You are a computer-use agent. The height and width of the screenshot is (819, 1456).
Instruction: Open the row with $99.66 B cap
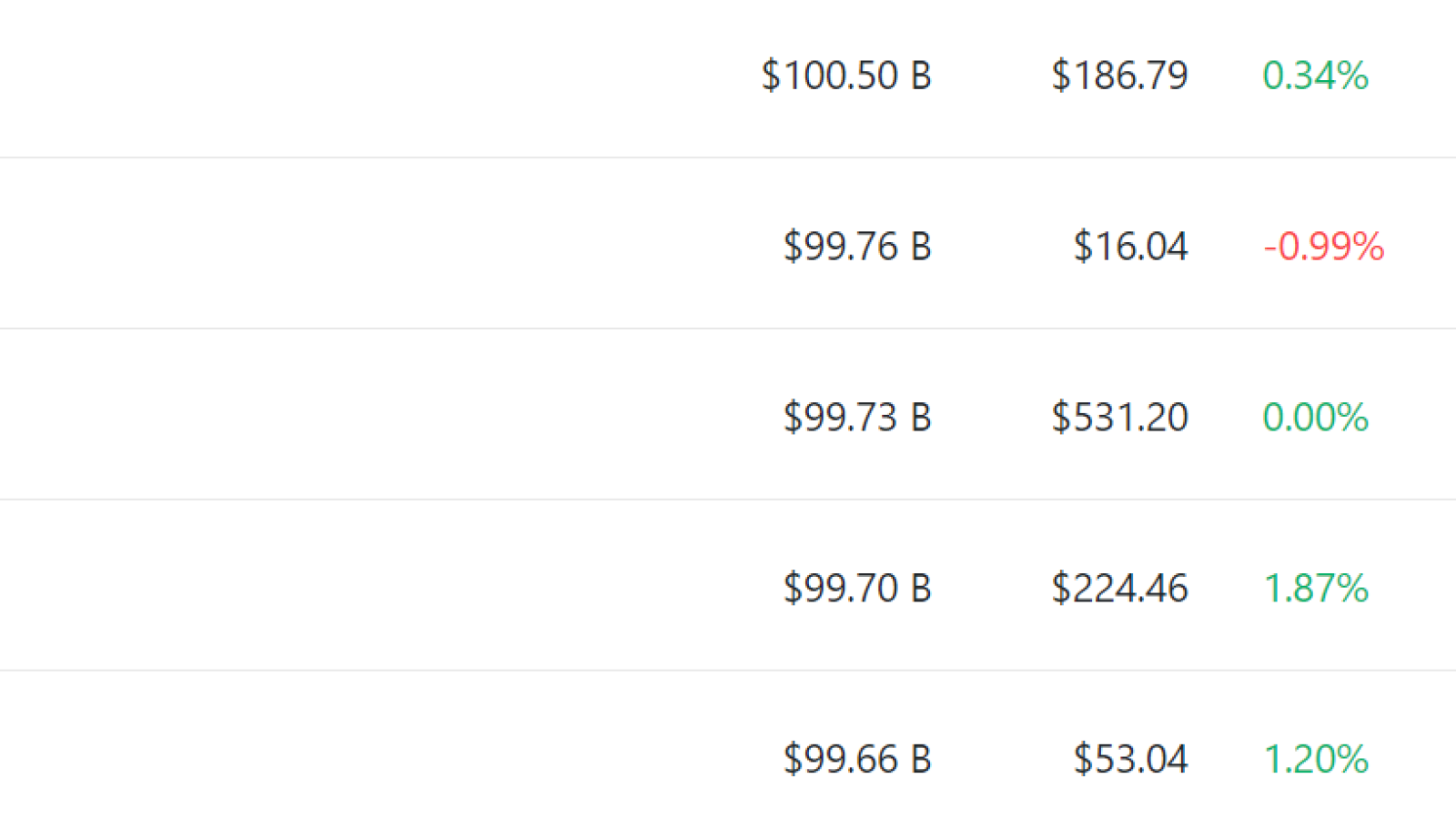[x=728, y=746]
